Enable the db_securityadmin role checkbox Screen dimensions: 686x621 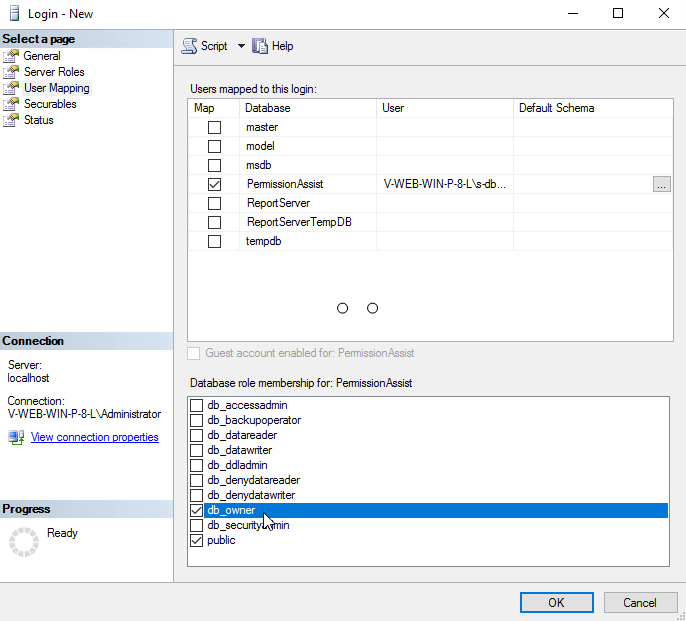click(x=196, y=525)
